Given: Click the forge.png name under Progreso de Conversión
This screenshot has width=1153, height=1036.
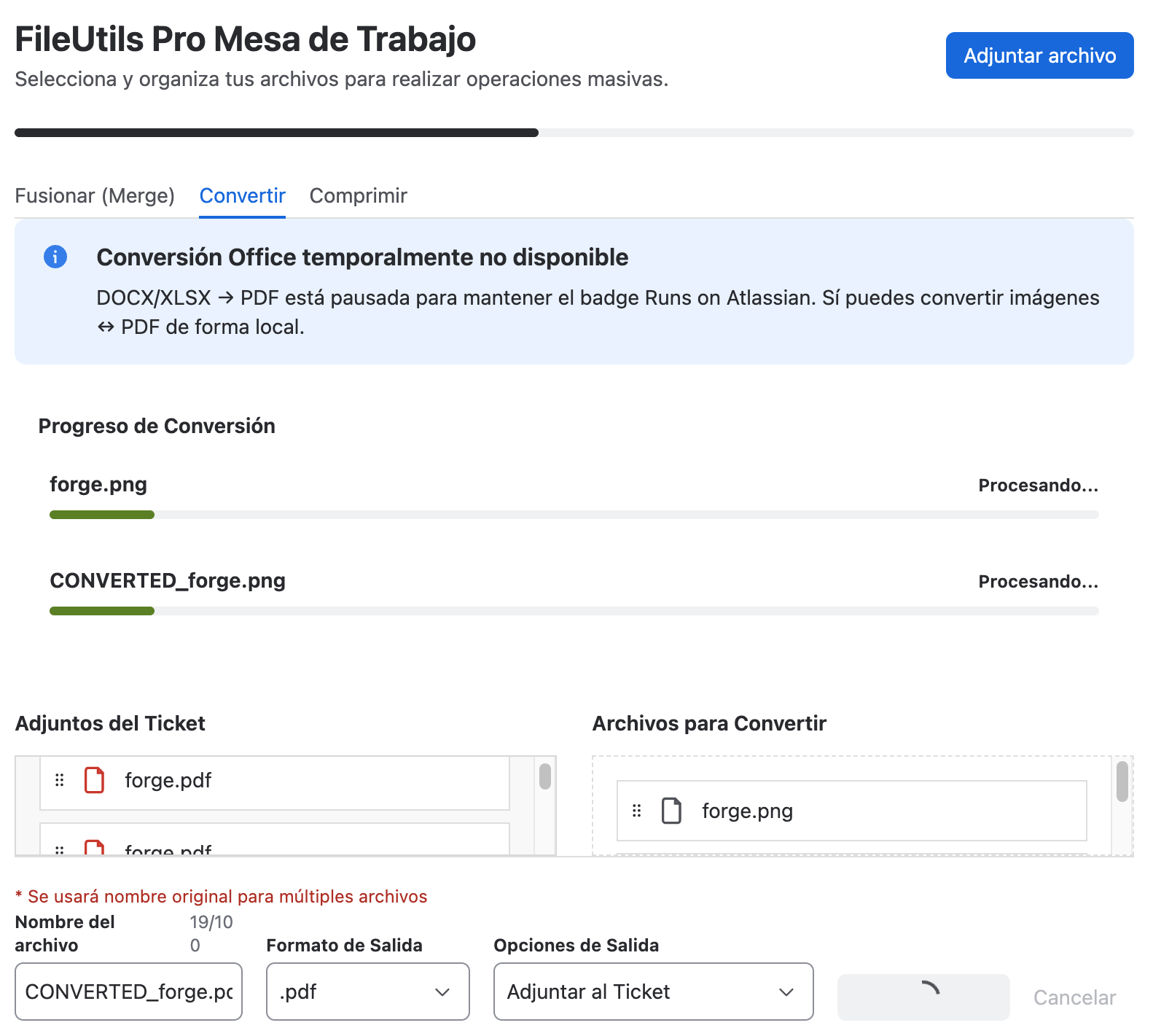Looking at the screenshot, I should [x=98, y=484].
